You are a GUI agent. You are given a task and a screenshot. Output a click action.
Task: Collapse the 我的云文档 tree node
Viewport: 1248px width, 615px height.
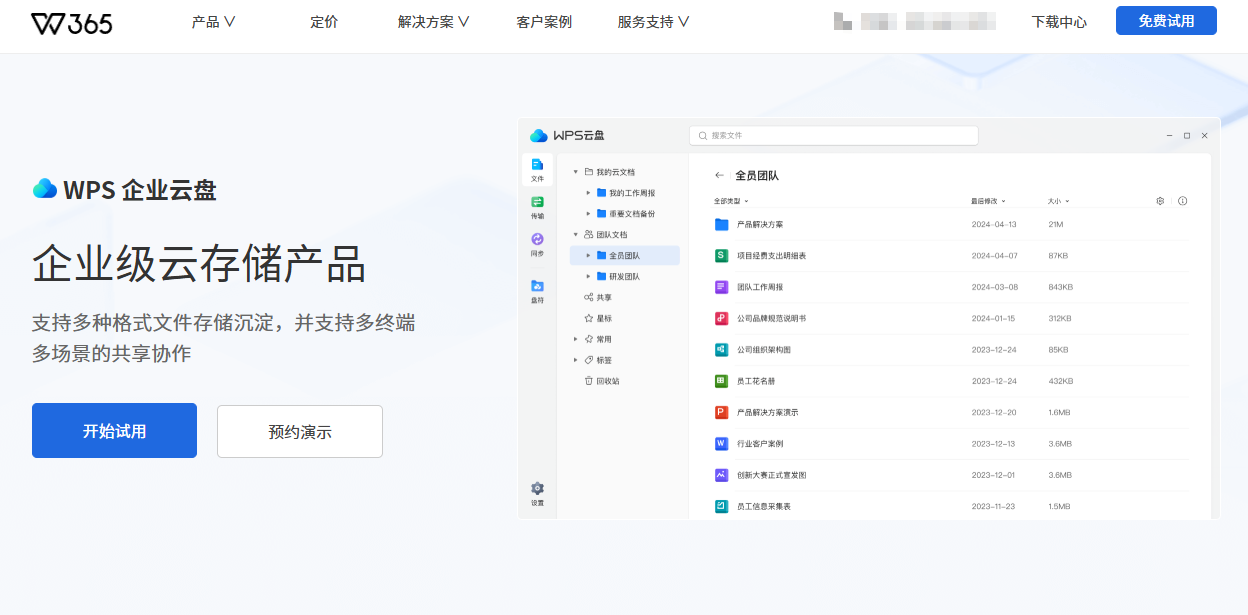575,172
